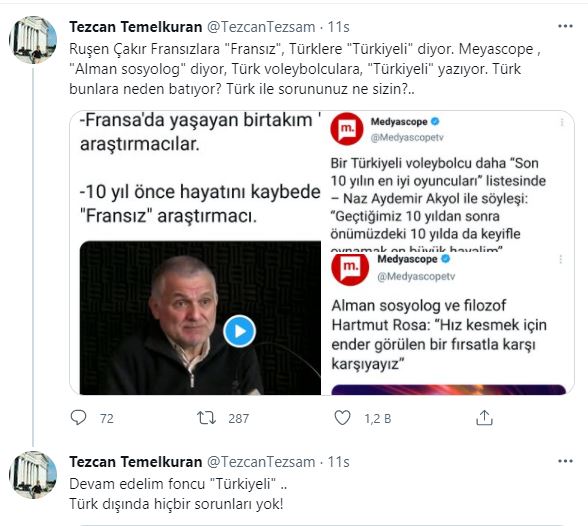Open the second tweet's three-dot more menu
Viewport: 588px width, 526px height.
[x=565, y=461]
